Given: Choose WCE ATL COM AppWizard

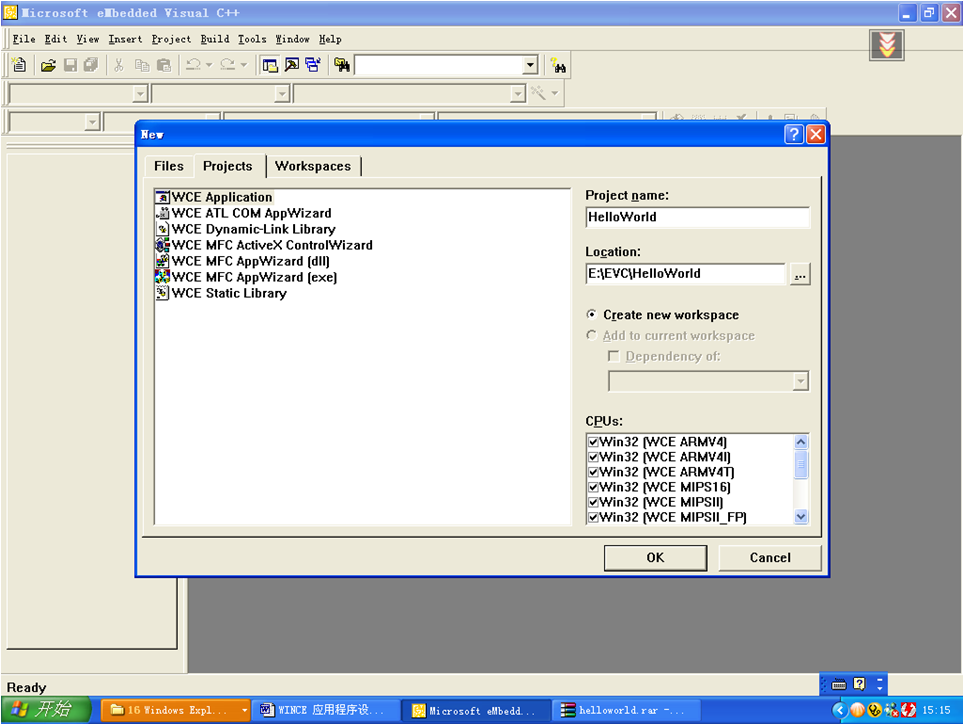Looking at the screenshot, I should pos(251,213).
